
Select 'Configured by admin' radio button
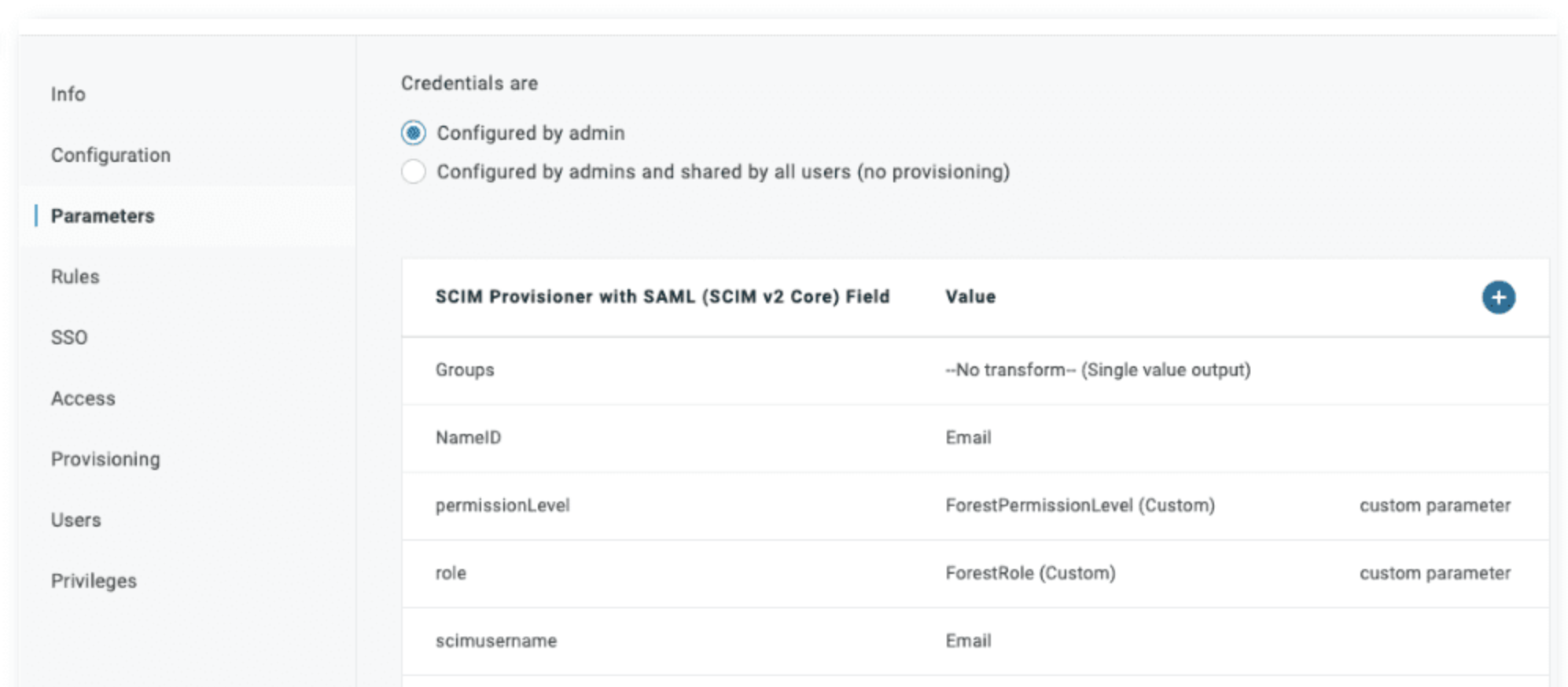pyautogui.click(x=414, y=133)
